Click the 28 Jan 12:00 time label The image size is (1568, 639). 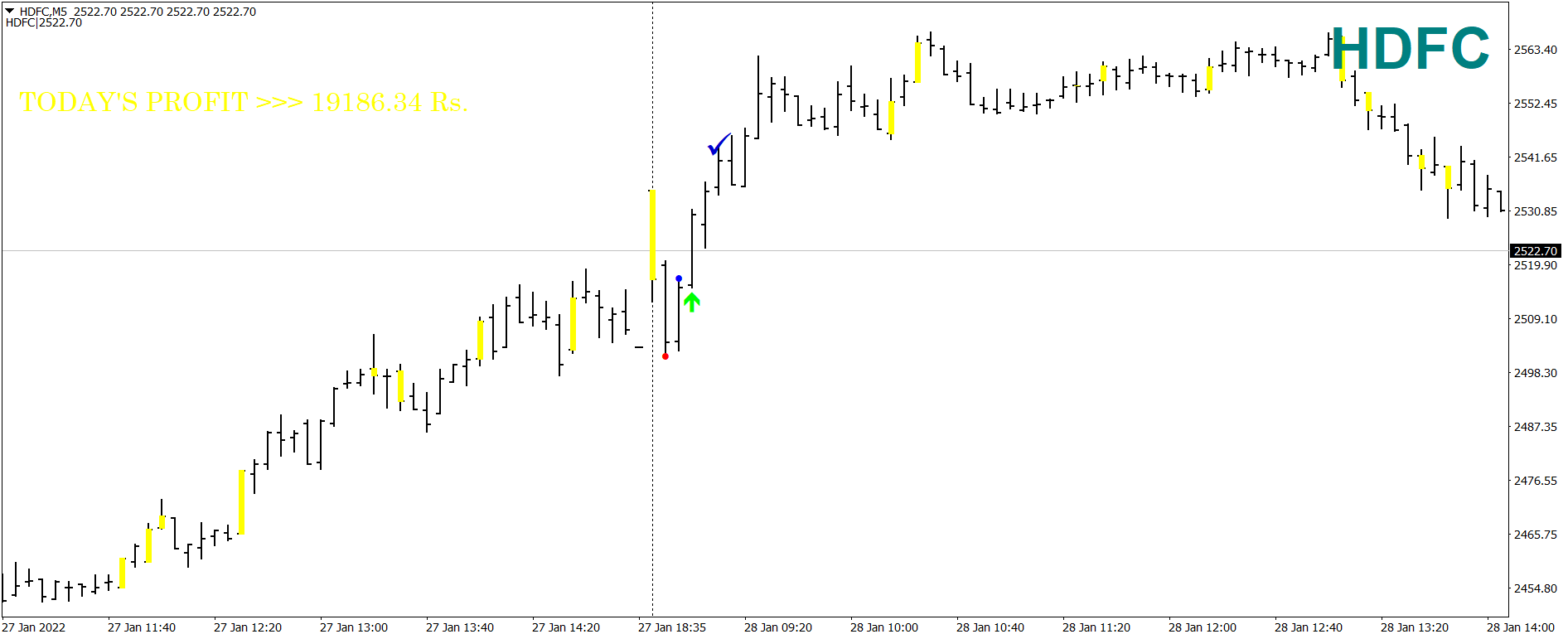[x=1203, y=627]
